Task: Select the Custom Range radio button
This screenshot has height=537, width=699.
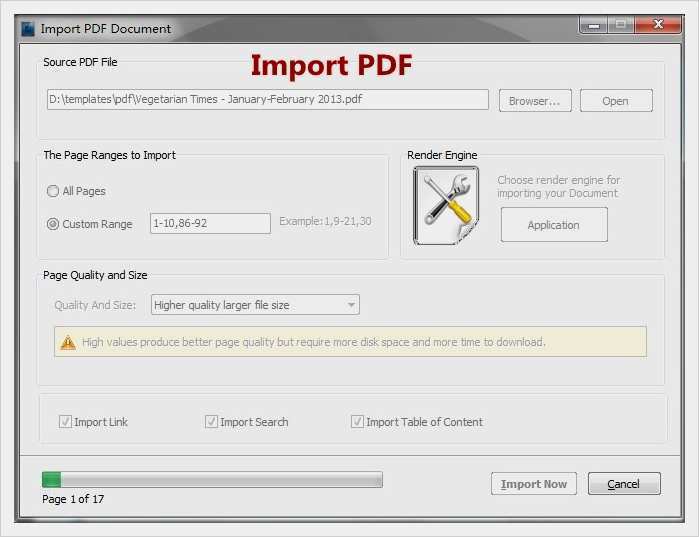Action: pyautogui.click(x=53, y=224)
